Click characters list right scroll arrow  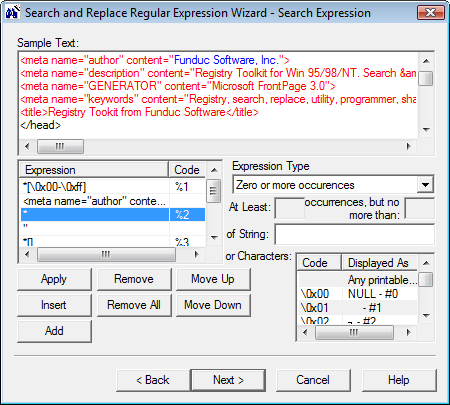point(409,332)
